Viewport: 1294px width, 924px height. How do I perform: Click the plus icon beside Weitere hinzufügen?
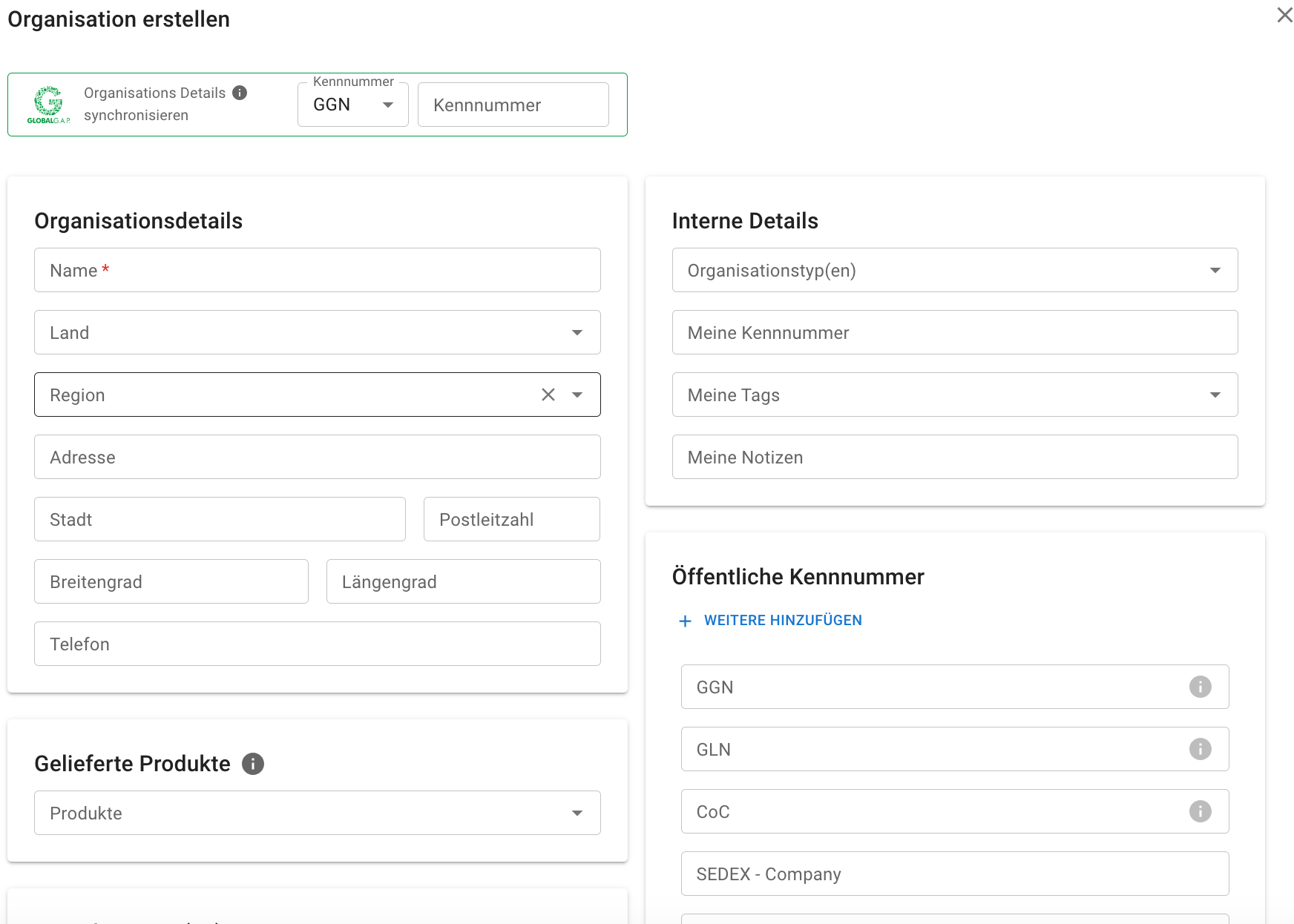click(x=686, y=621)
